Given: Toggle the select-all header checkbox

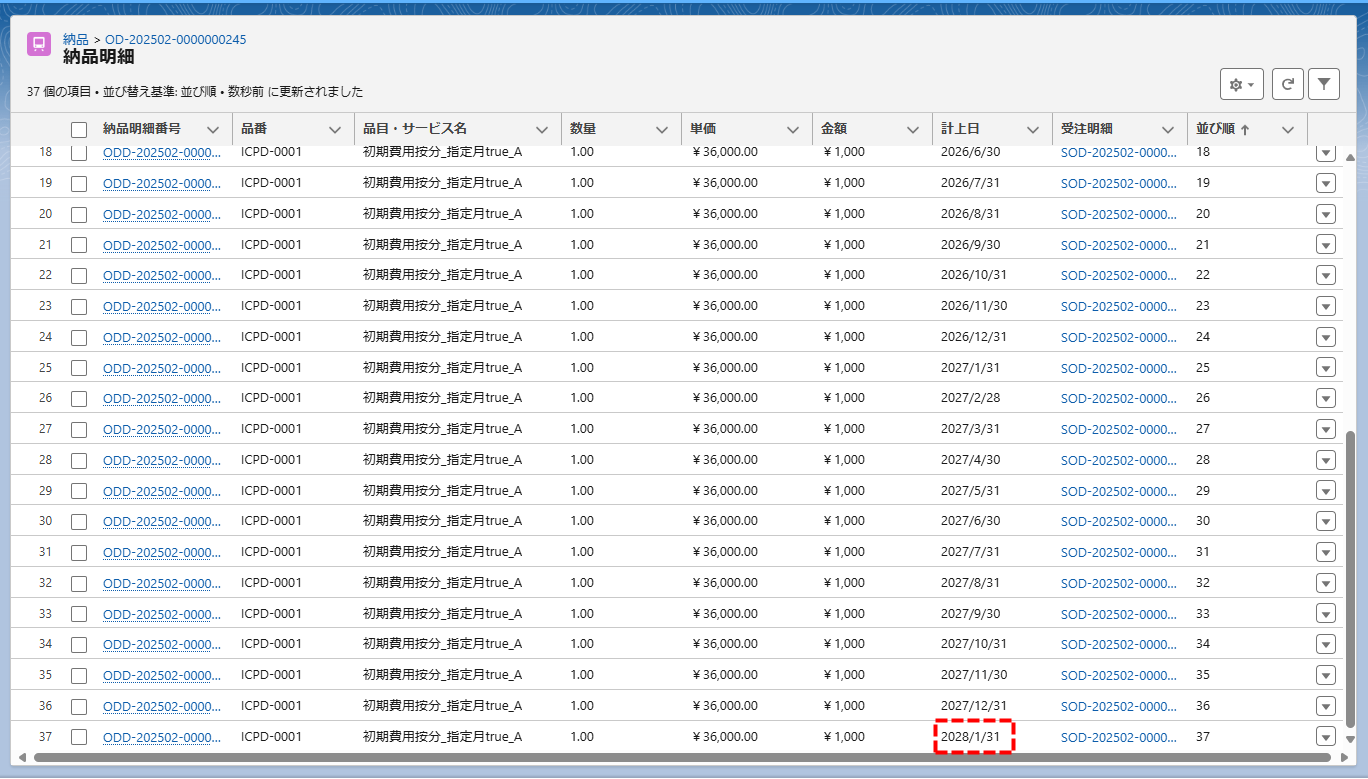Looking at the screenshot, I should [x=79, y=130].
